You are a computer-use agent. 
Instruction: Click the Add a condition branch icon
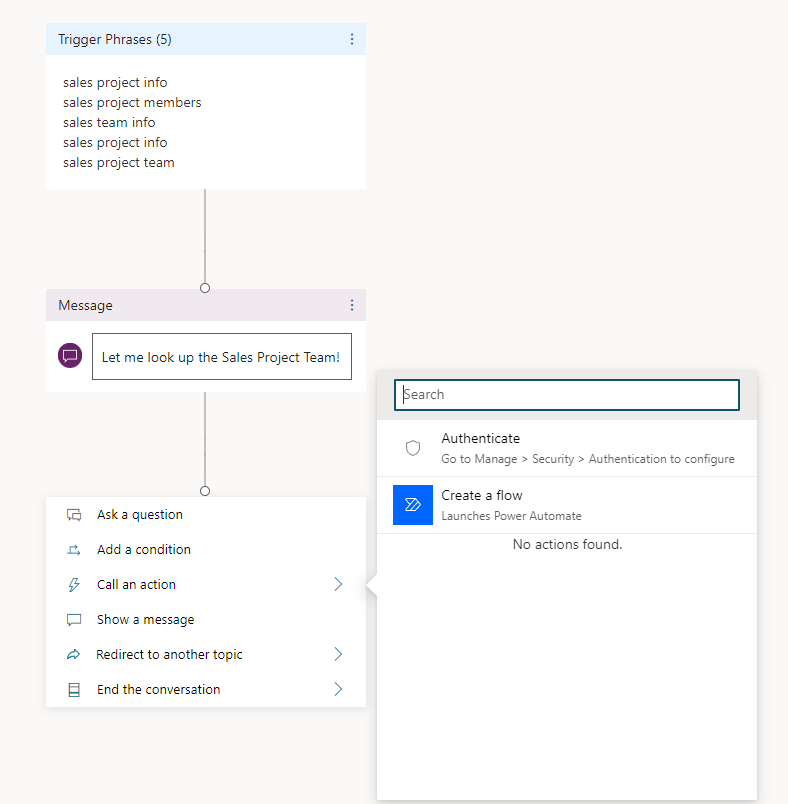pyautogui.click(x=74, y=549)
